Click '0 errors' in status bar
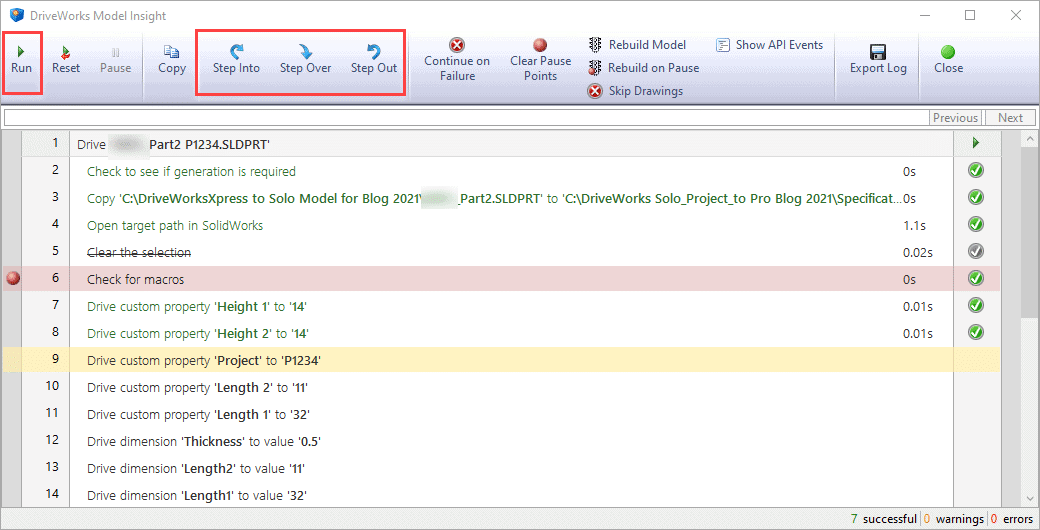The height and width of the screenshot is (530, 1040). click(x=1012, y=519)
